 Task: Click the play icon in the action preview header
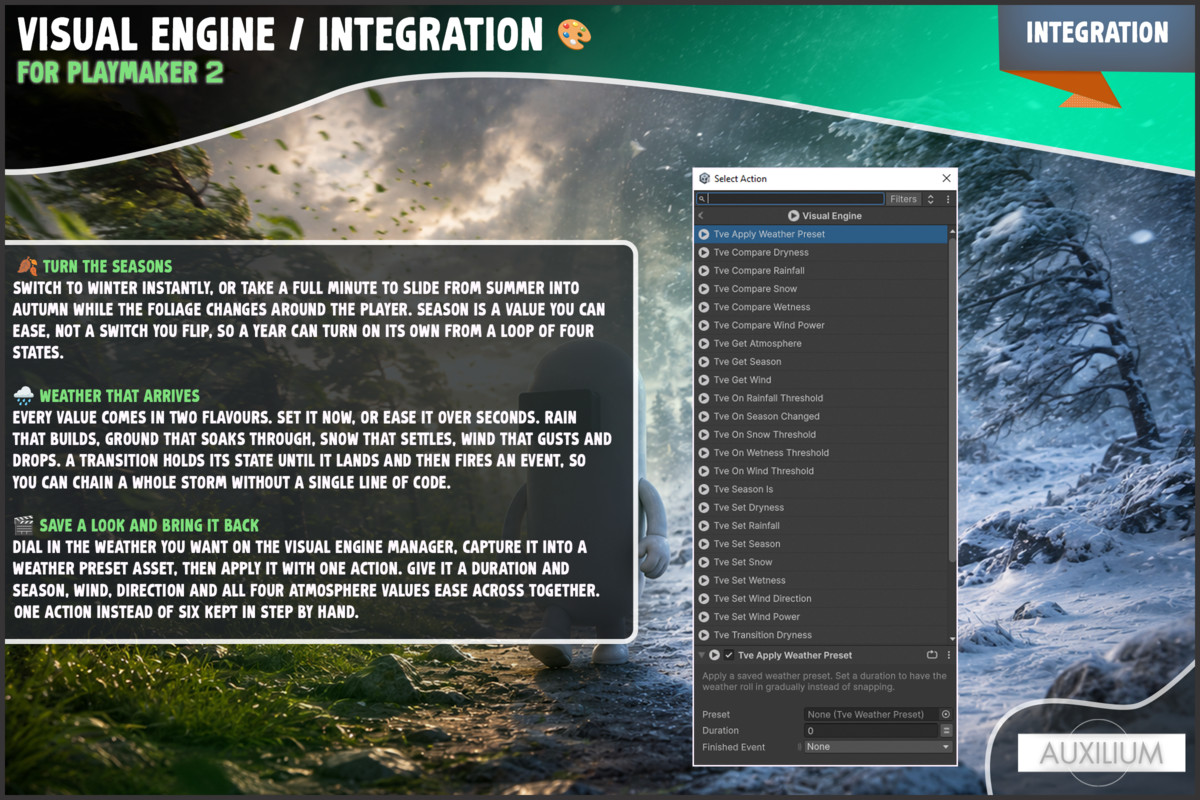pos(714,655)
